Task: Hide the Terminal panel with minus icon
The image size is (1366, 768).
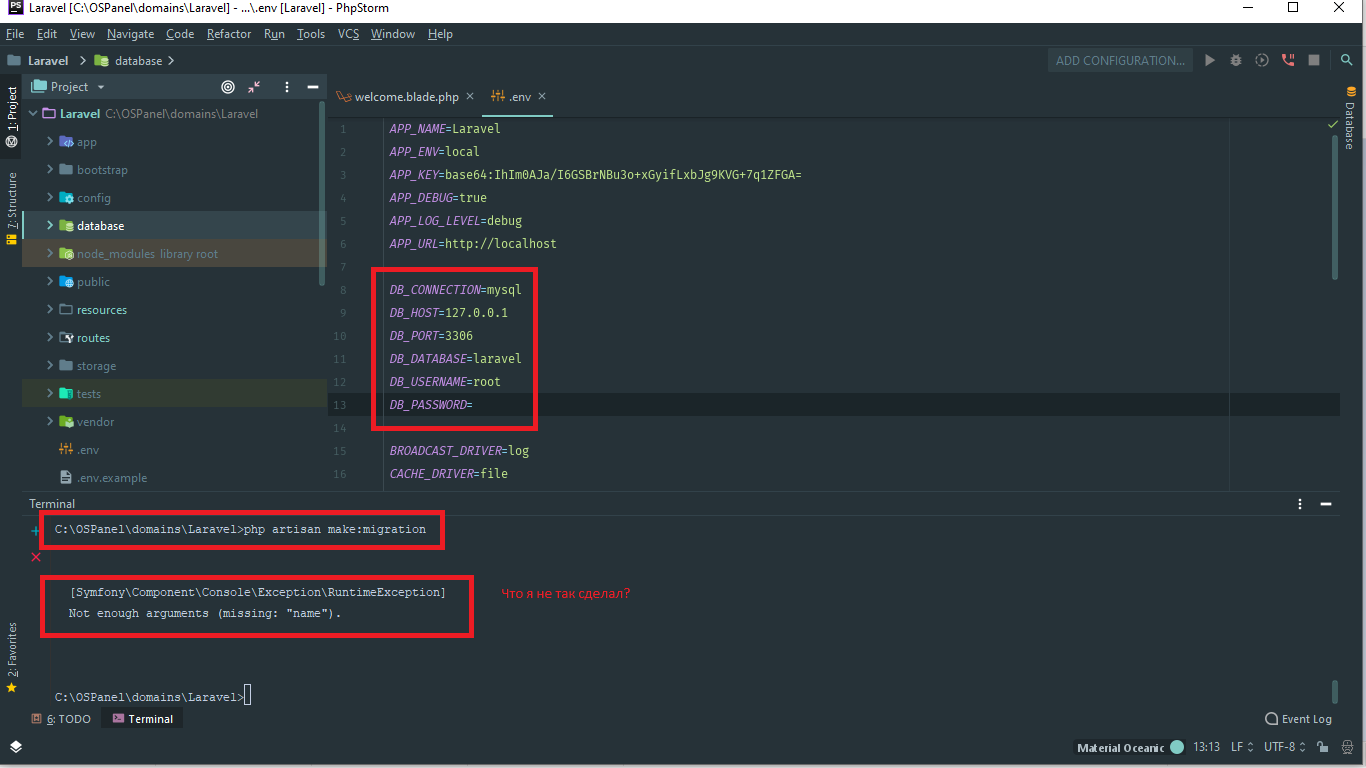Action: pos(1326,504)
